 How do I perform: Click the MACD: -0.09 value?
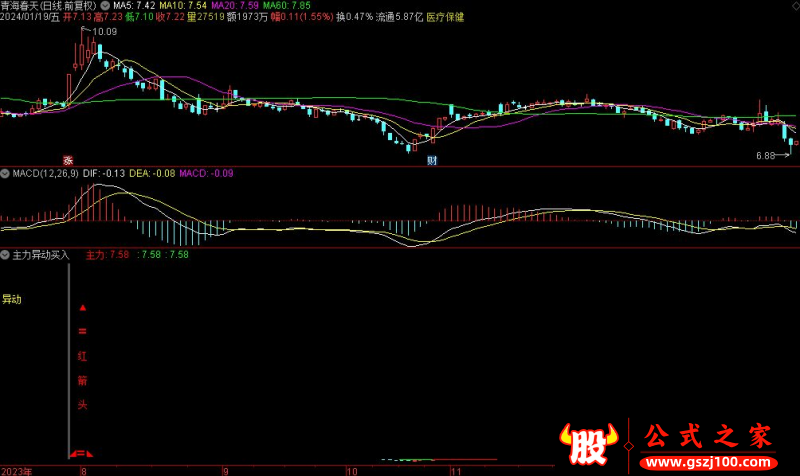(206, 173)
